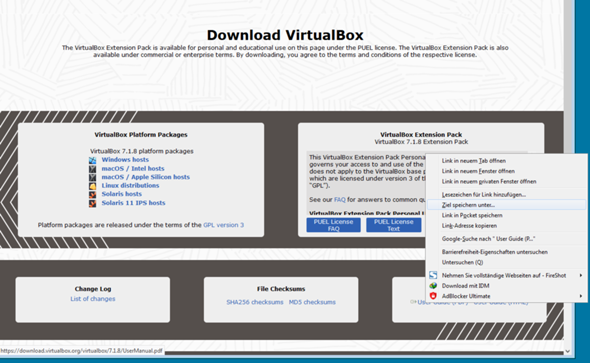590x363 pixels.
Task: Click the Solaris hosts icon
Action: point(93,195)
